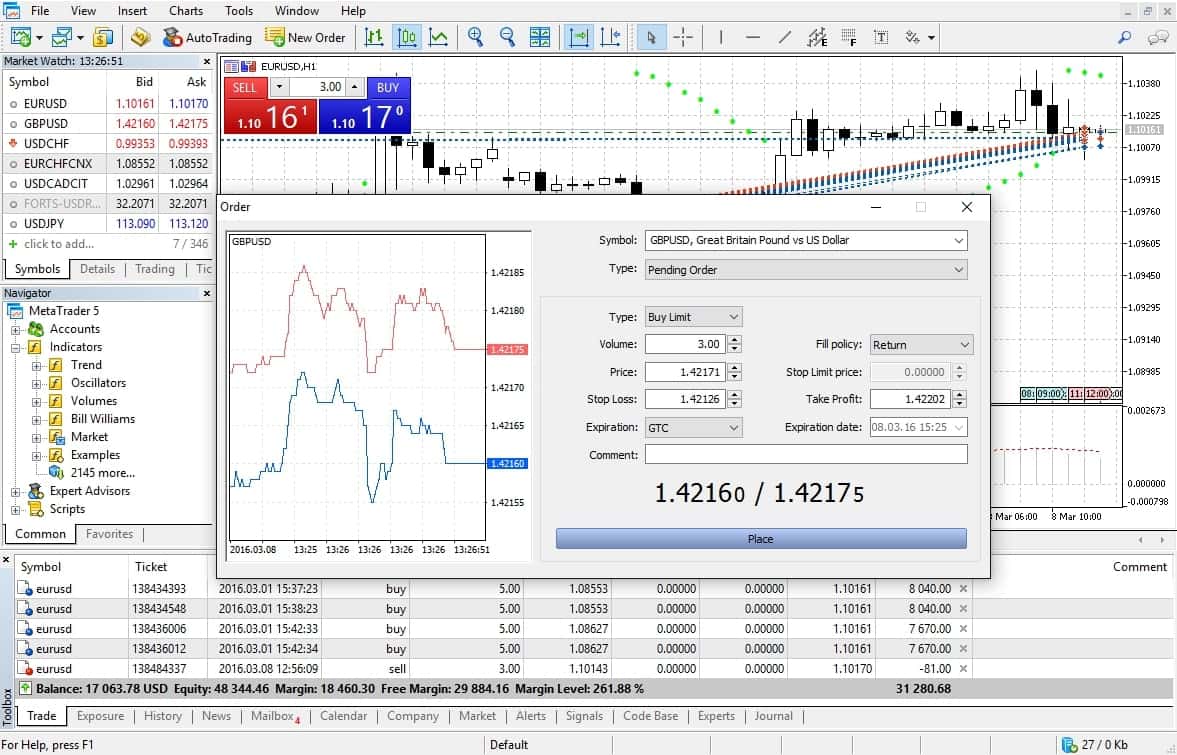Select the text label tool

[x=881, y=37]
